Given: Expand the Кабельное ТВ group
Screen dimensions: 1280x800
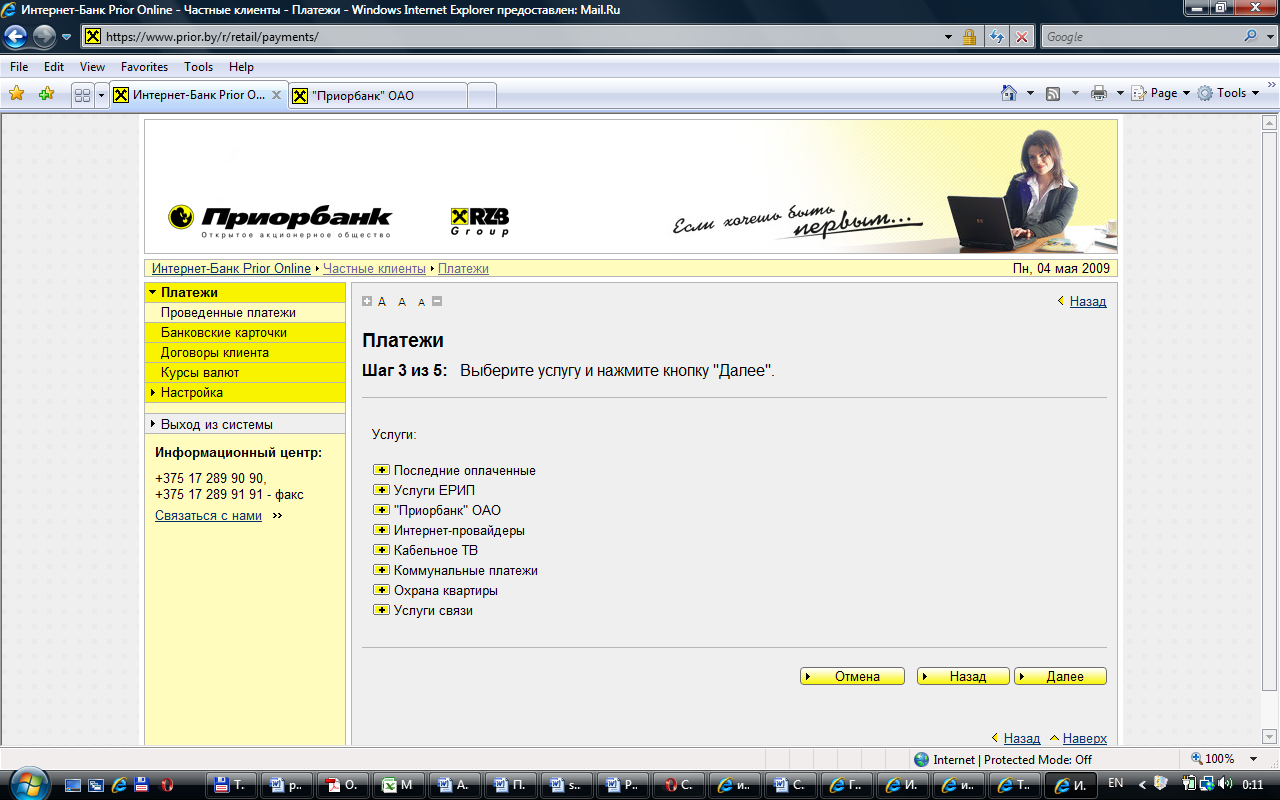Looking at the screenshot, I should 381,550.
